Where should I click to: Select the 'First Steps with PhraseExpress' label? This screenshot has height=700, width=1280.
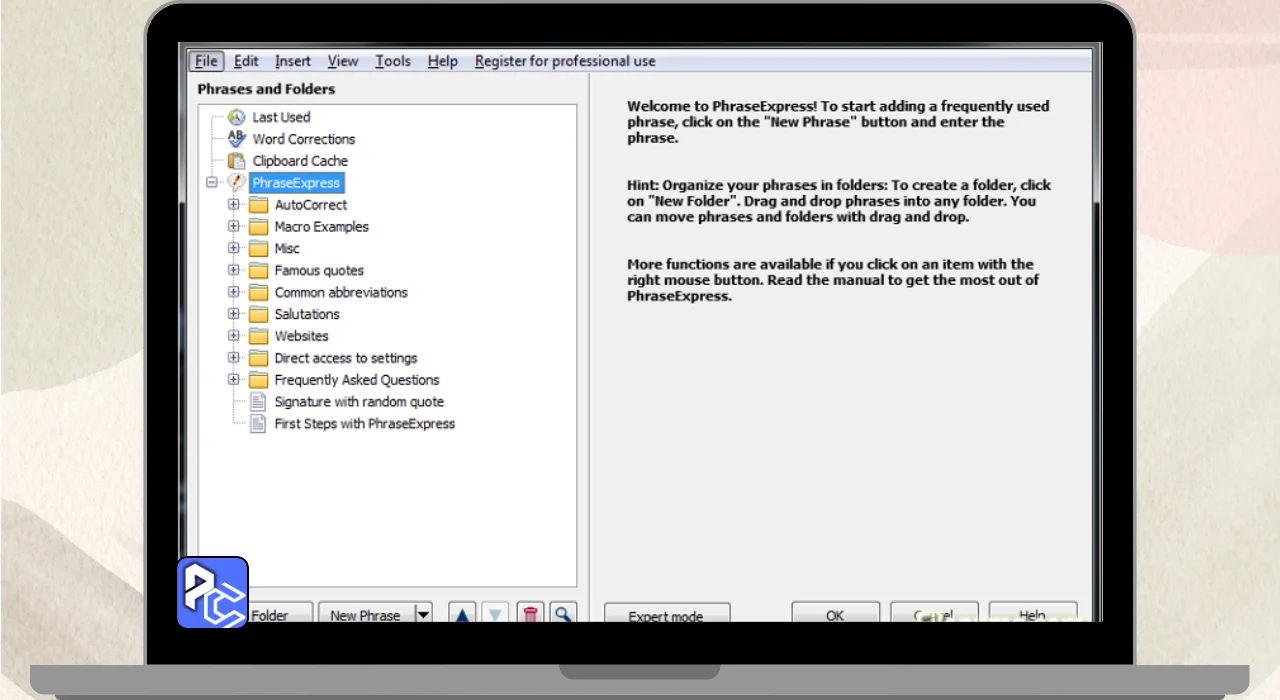(x=365, y=424)
